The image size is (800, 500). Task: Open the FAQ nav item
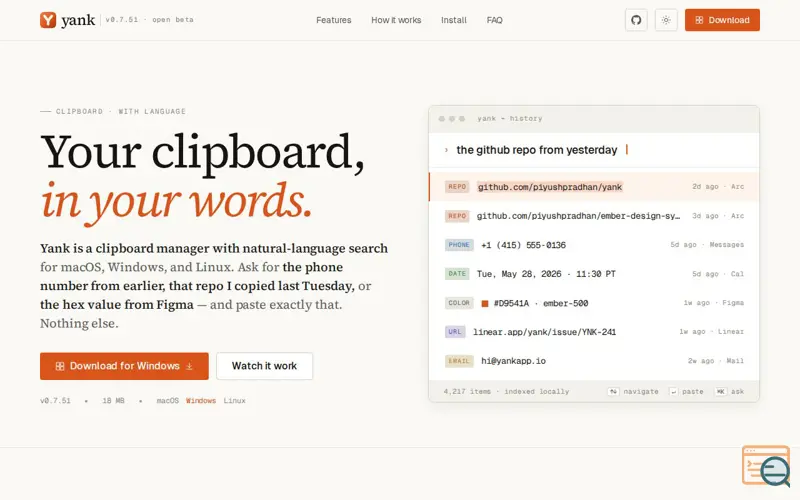(x=494, y=20)
